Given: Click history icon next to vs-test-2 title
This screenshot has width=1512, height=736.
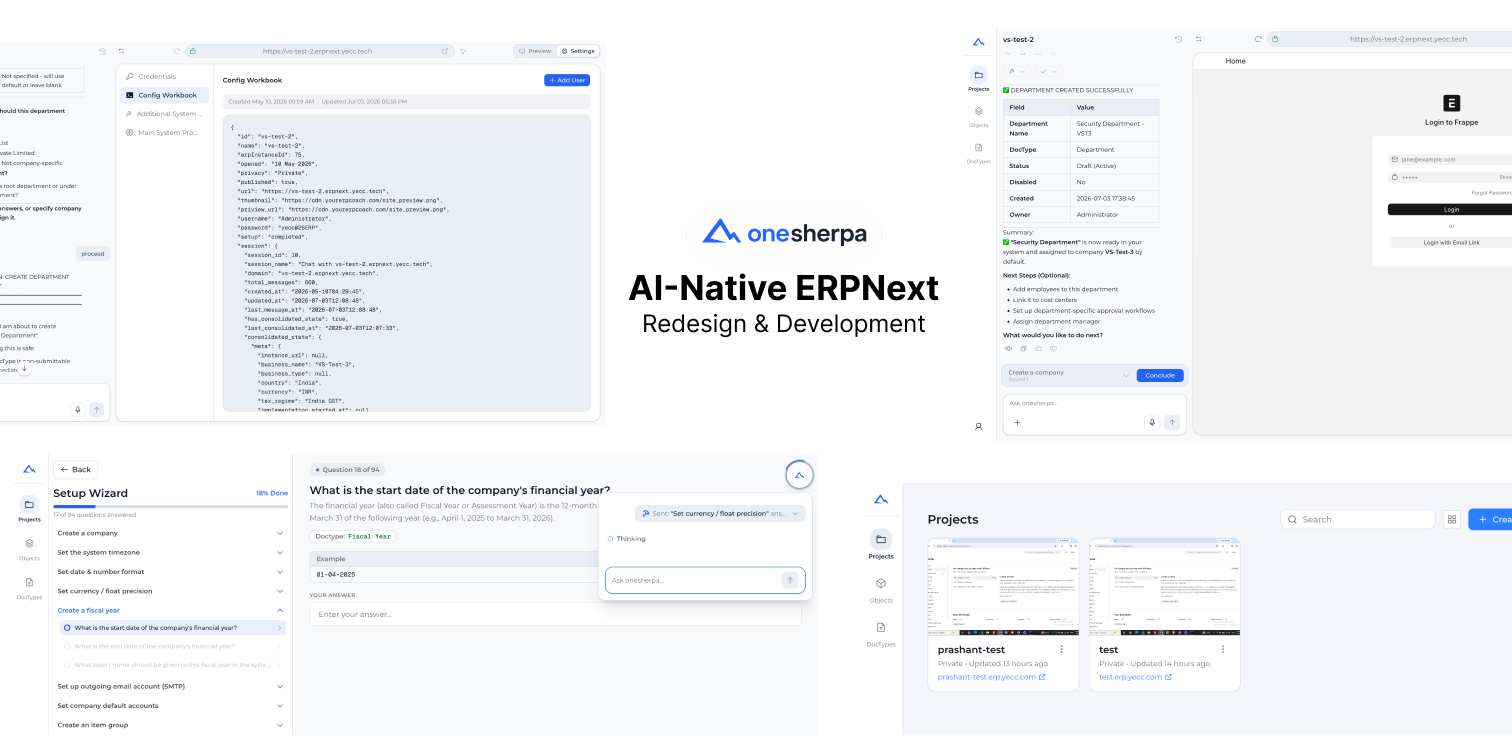Looking at the screenshot, I should coord(1178,39).
